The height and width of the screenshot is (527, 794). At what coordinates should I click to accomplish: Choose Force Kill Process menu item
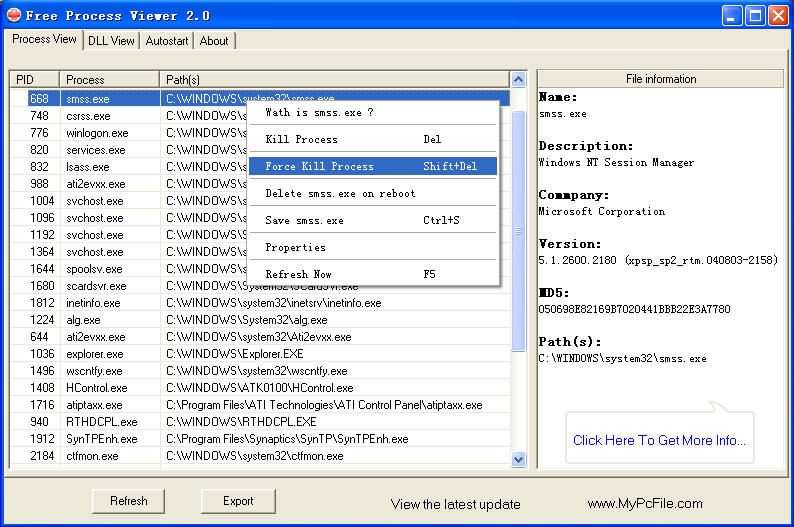(x=372, y=166)
